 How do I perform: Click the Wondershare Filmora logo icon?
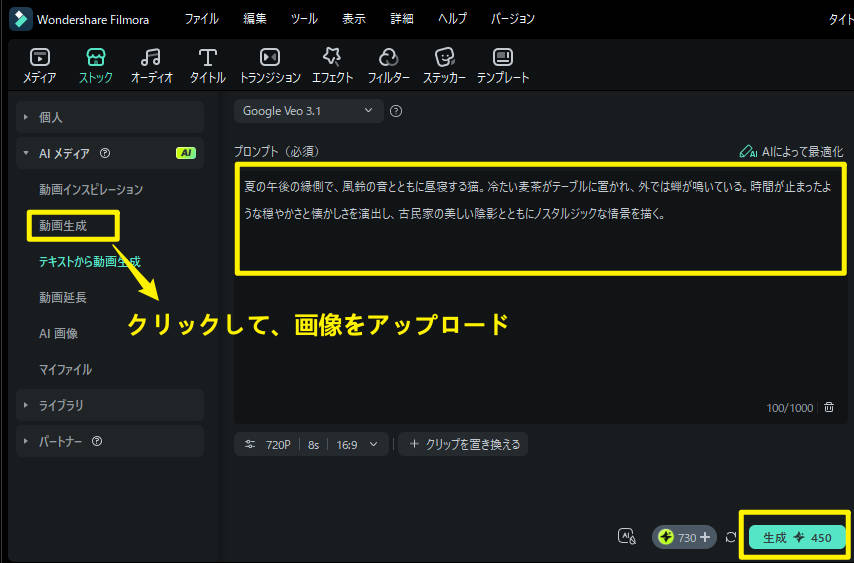(21, 19)
